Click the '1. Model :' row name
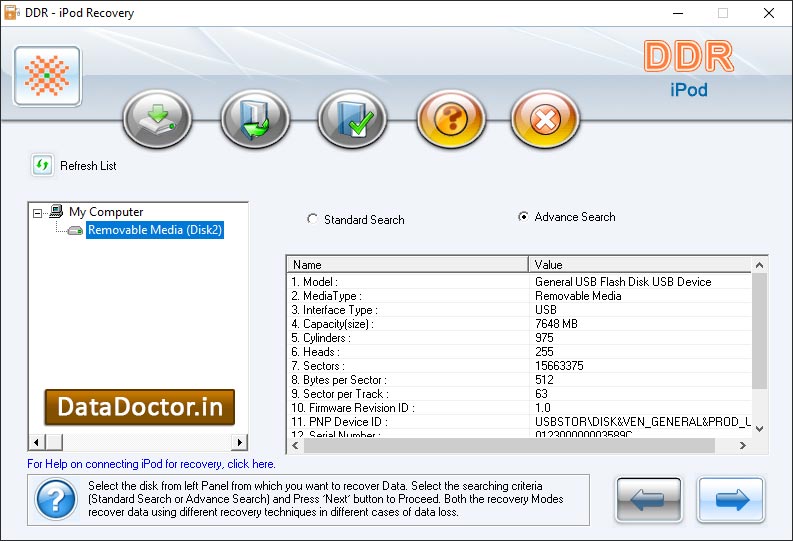The height and width of the screenshot is (541, 793). pos(315,282)
